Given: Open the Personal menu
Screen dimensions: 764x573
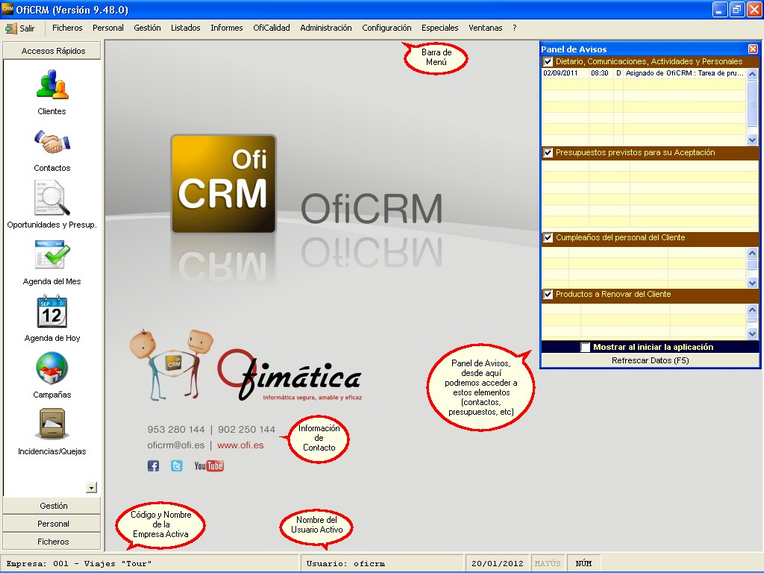Looking at the screenshot, I should pos(108,28).
